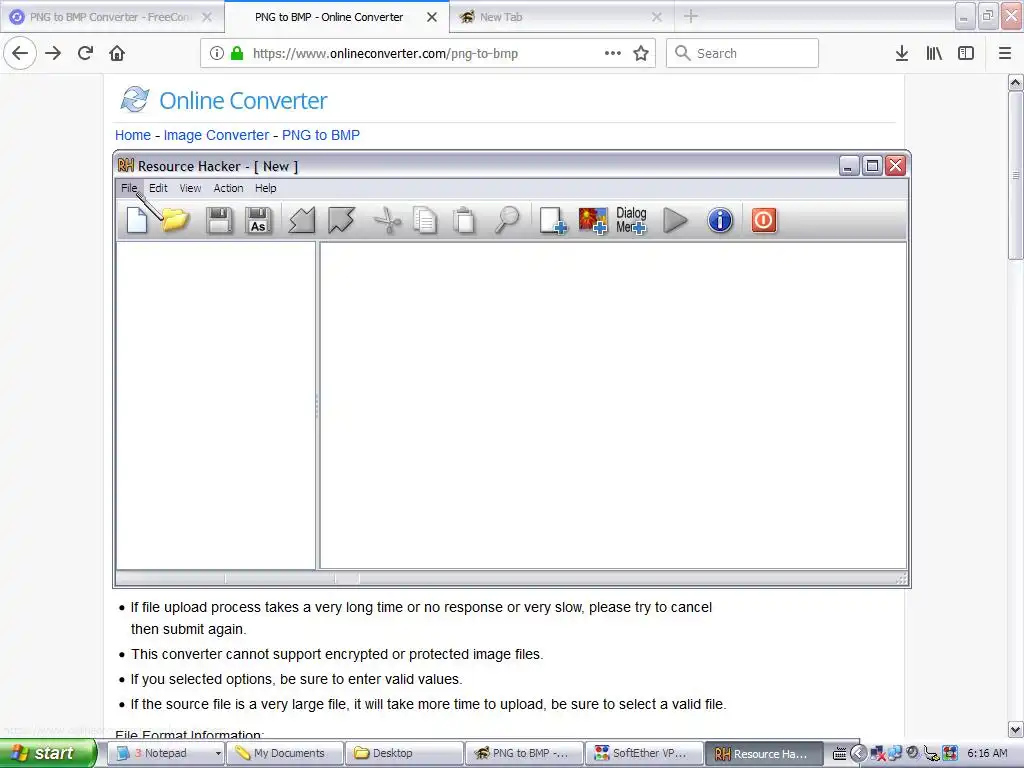The height and width of the screenshot is (768, 1024).
Task: Open the Action menu in Resource Hacker
Action: click(228, 188)
